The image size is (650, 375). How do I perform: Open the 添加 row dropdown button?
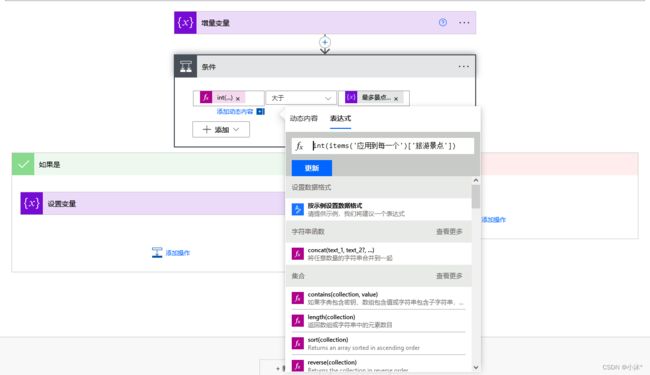221,130
